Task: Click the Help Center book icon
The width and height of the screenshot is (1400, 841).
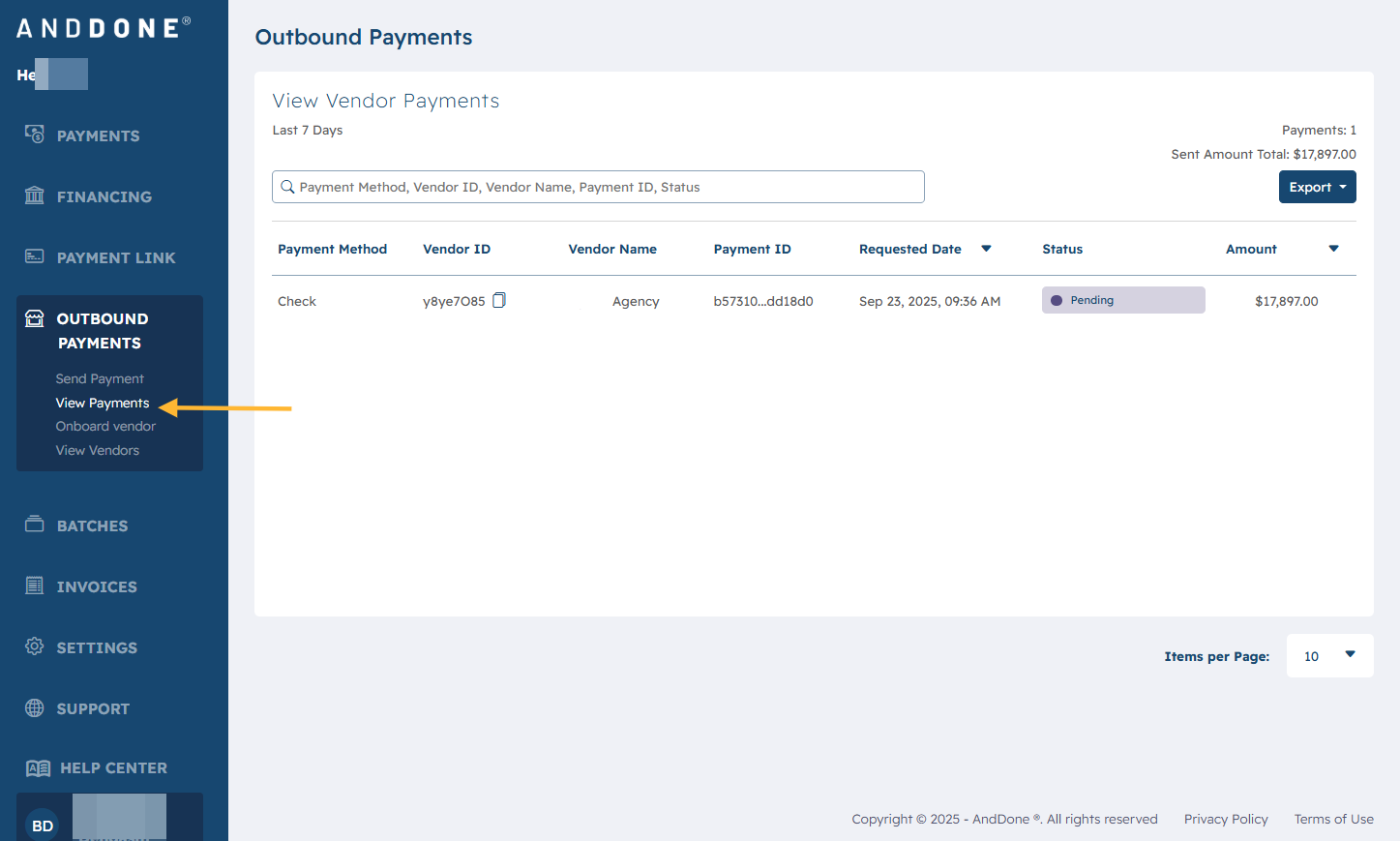Action: (x=38, y=768)
